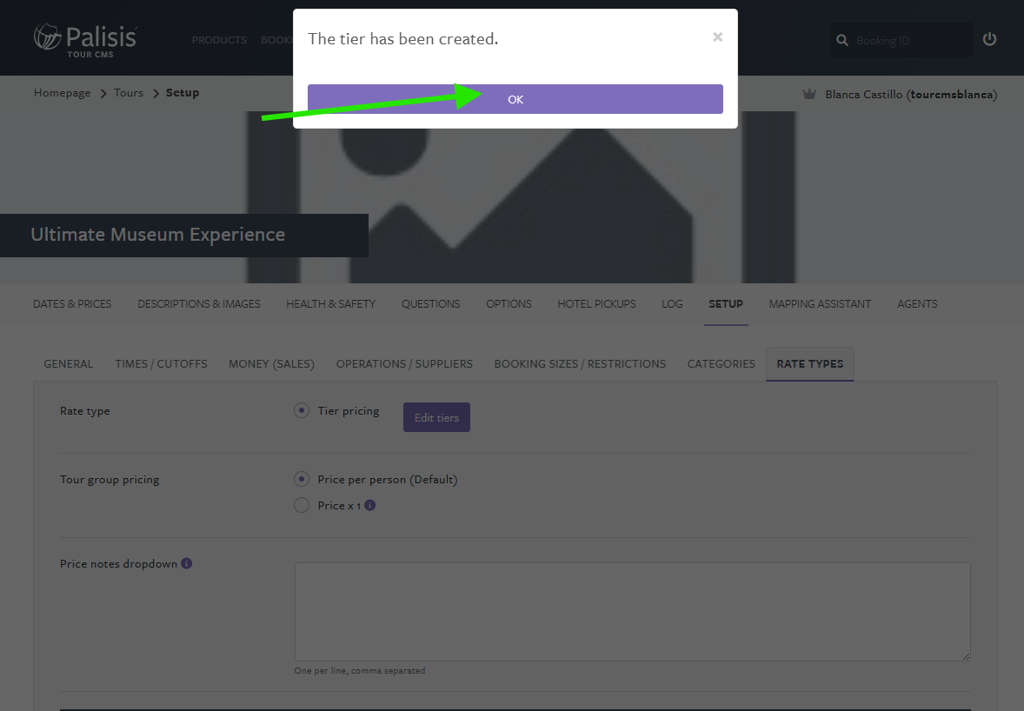Select the Rate Types sub-tab
1024x711 pixels.
coord(810,364)
